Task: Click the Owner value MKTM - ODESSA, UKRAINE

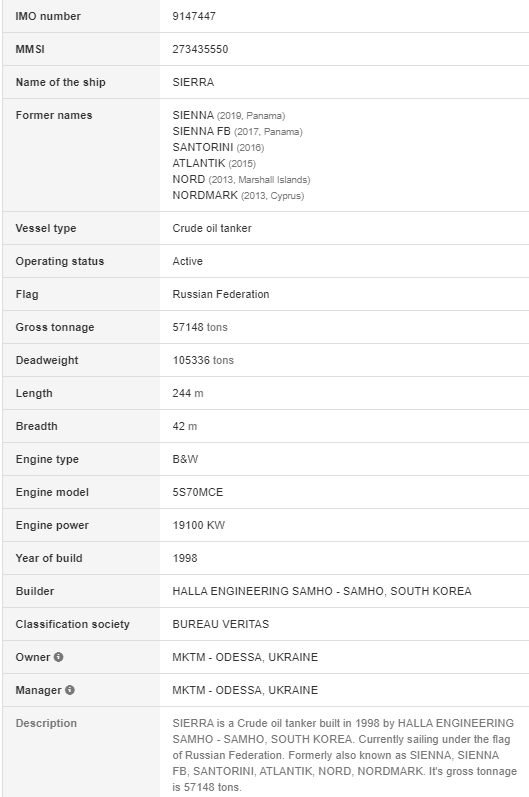Action: 245,657
